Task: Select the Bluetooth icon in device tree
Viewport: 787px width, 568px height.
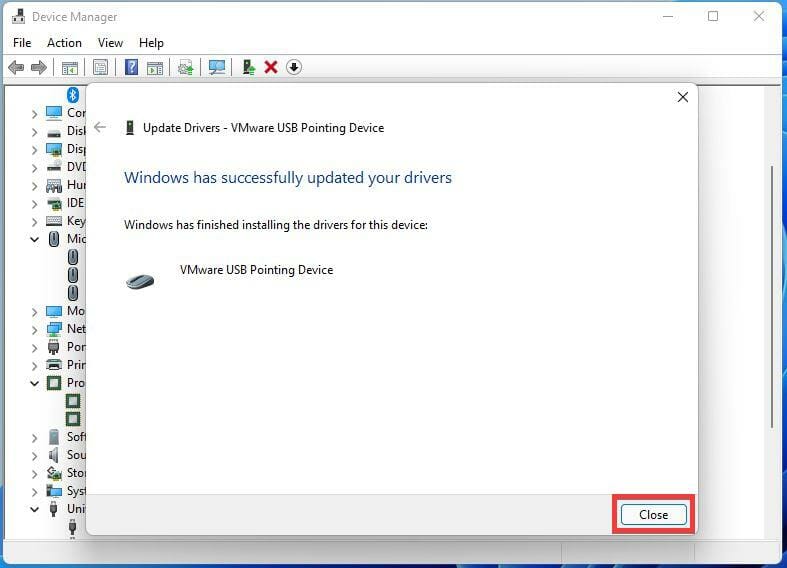Action: click(x=73, y=94)
